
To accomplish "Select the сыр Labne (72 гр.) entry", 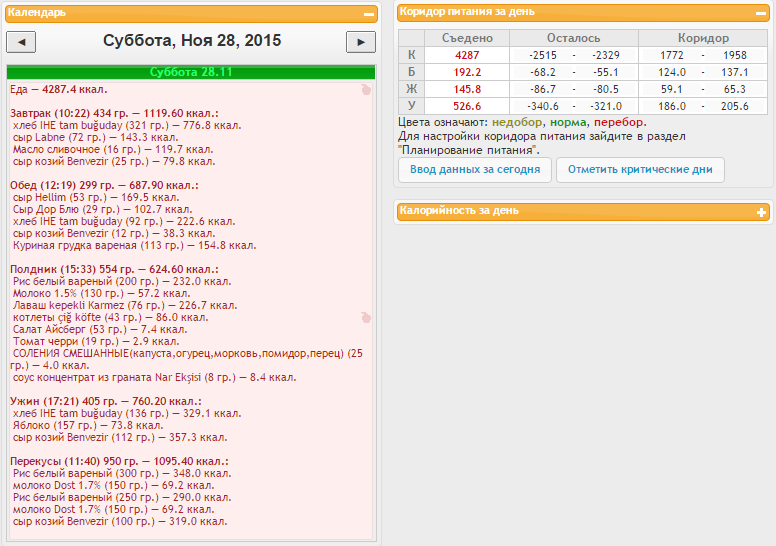I will pyautogui.click(x=96, y=137).
